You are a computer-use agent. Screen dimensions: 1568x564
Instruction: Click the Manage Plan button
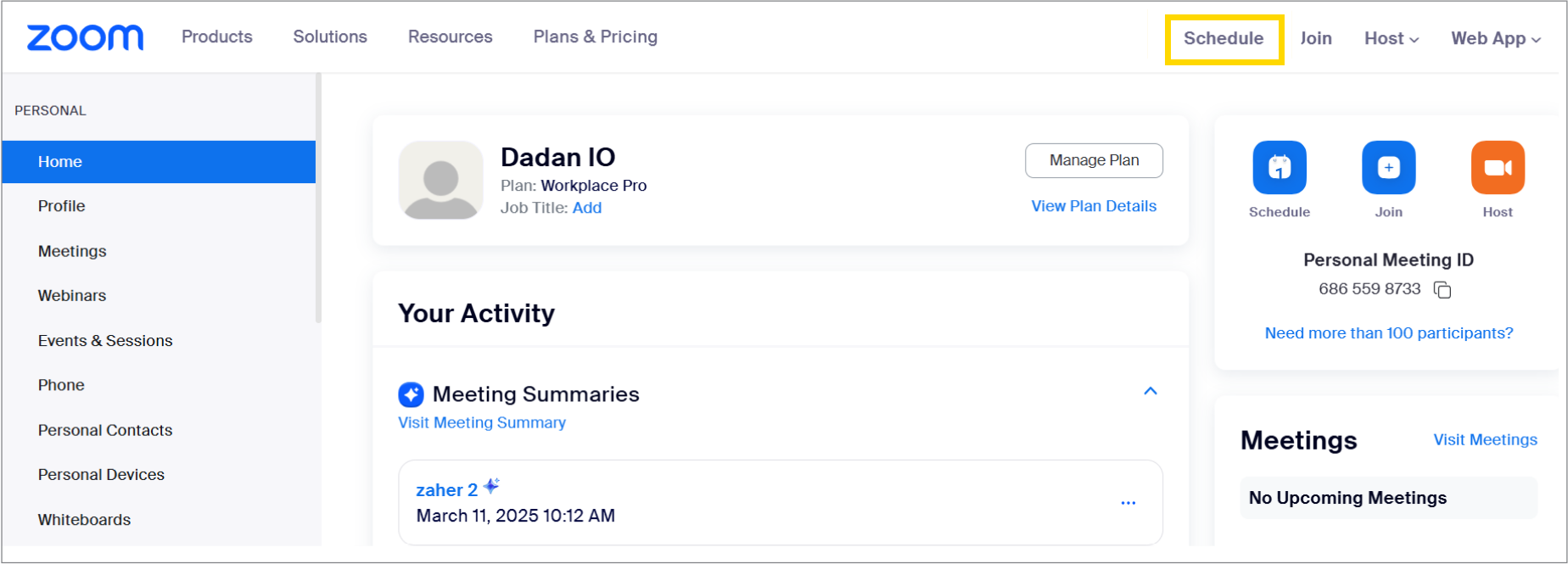1094,160
